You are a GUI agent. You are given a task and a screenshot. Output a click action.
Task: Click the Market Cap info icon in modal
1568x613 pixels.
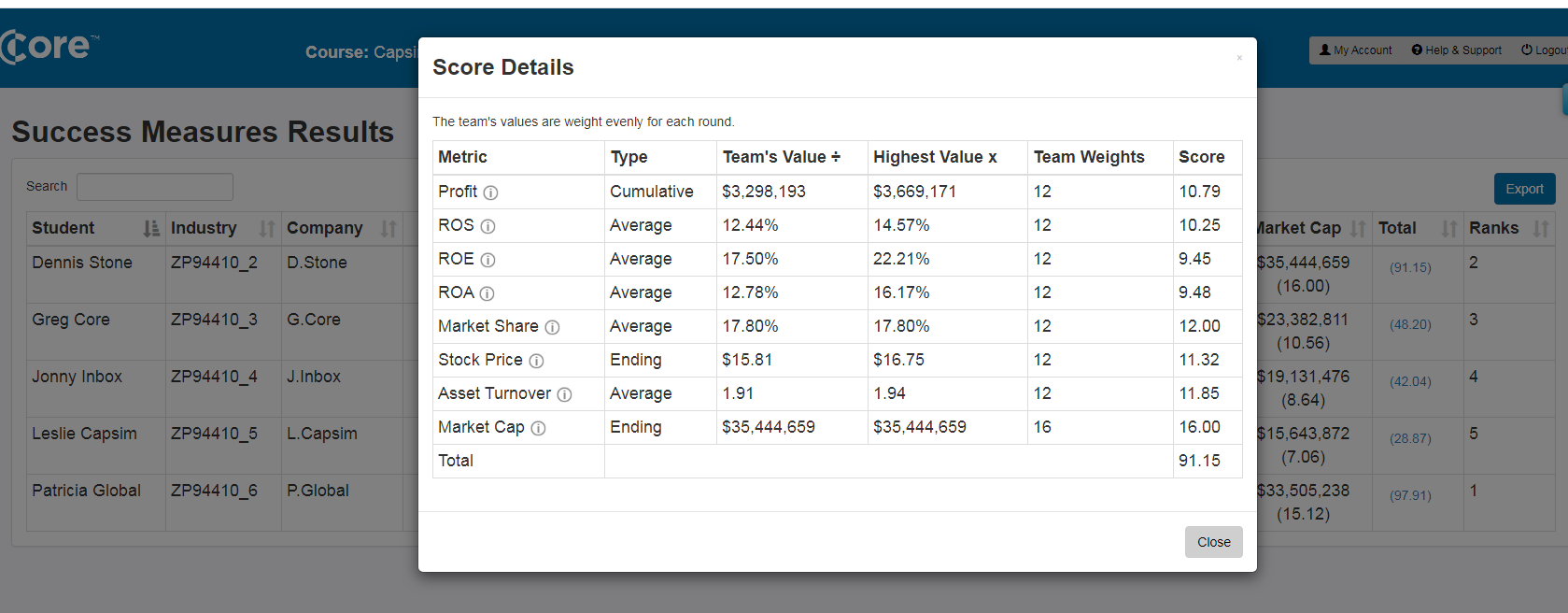tap(538, 428)
